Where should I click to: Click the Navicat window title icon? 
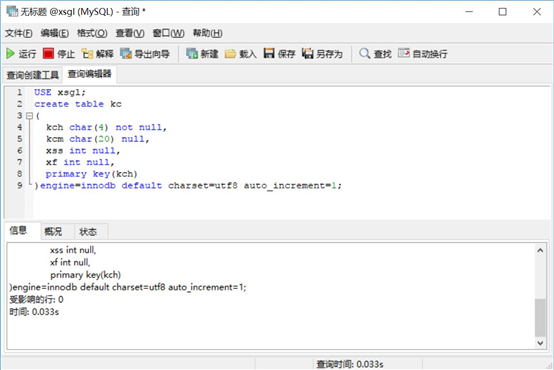[x=11, y=11]
